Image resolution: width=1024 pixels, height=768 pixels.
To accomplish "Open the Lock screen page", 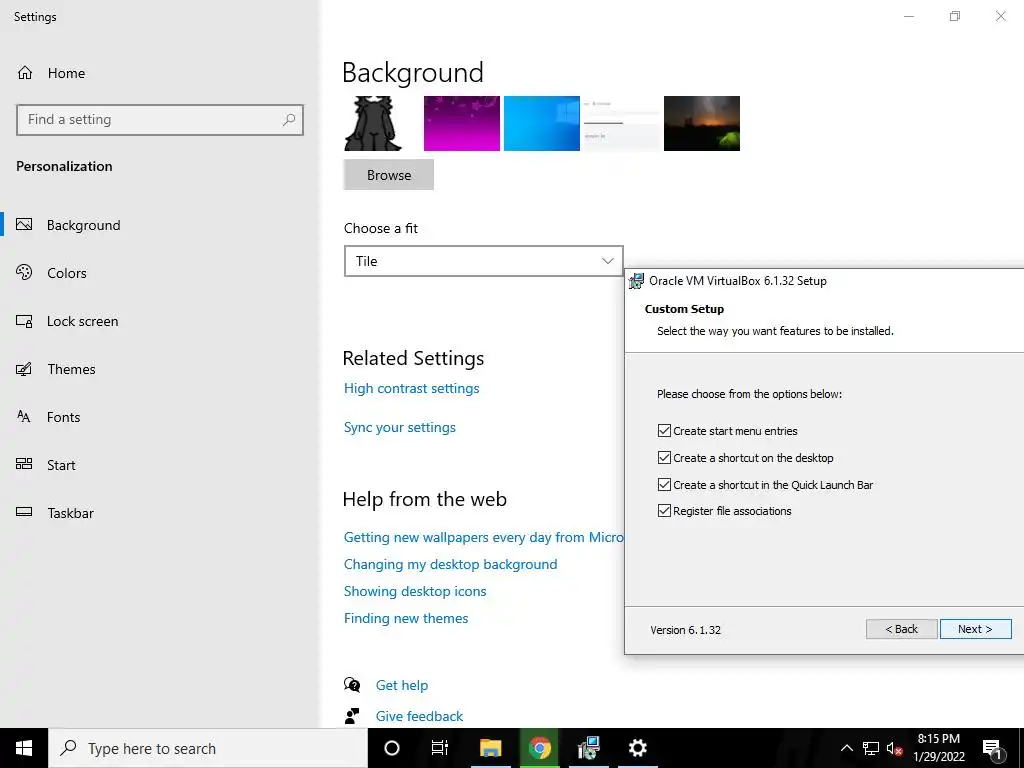I will [x=82, y=321].
